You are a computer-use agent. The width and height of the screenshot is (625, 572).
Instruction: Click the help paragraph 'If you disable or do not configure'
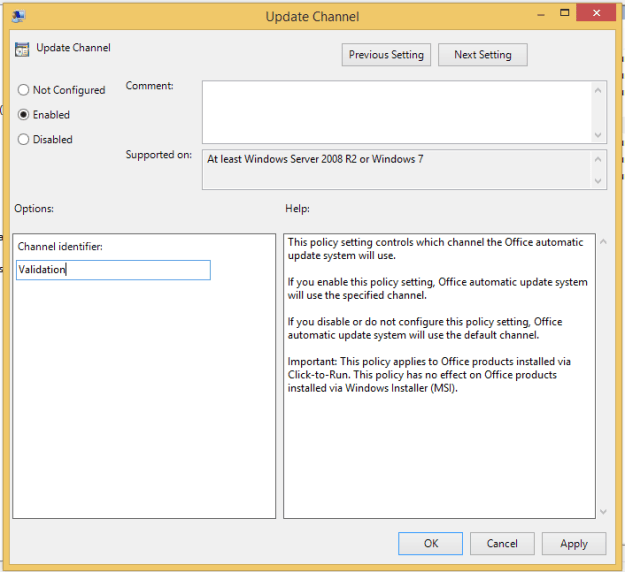click(425, 328)
